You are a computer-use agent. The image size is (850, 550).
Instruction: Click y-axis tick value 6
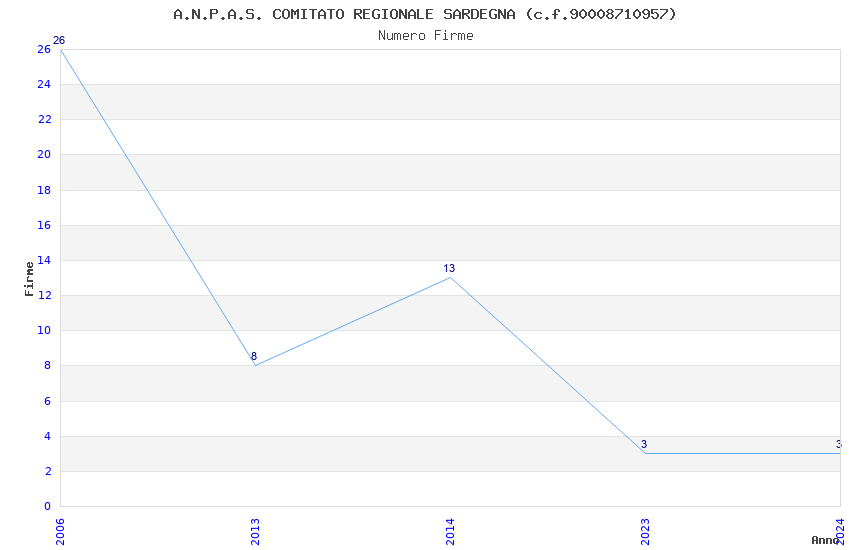[x=47, y=400]
